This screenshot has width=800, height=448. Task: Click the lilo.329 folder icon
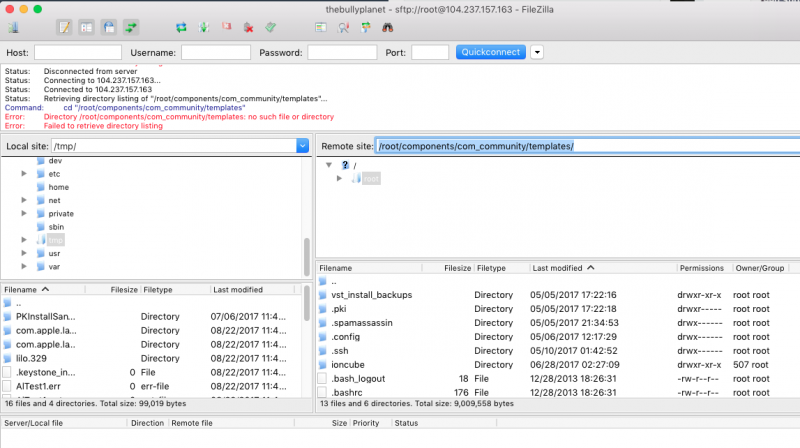tap(7, 359)
